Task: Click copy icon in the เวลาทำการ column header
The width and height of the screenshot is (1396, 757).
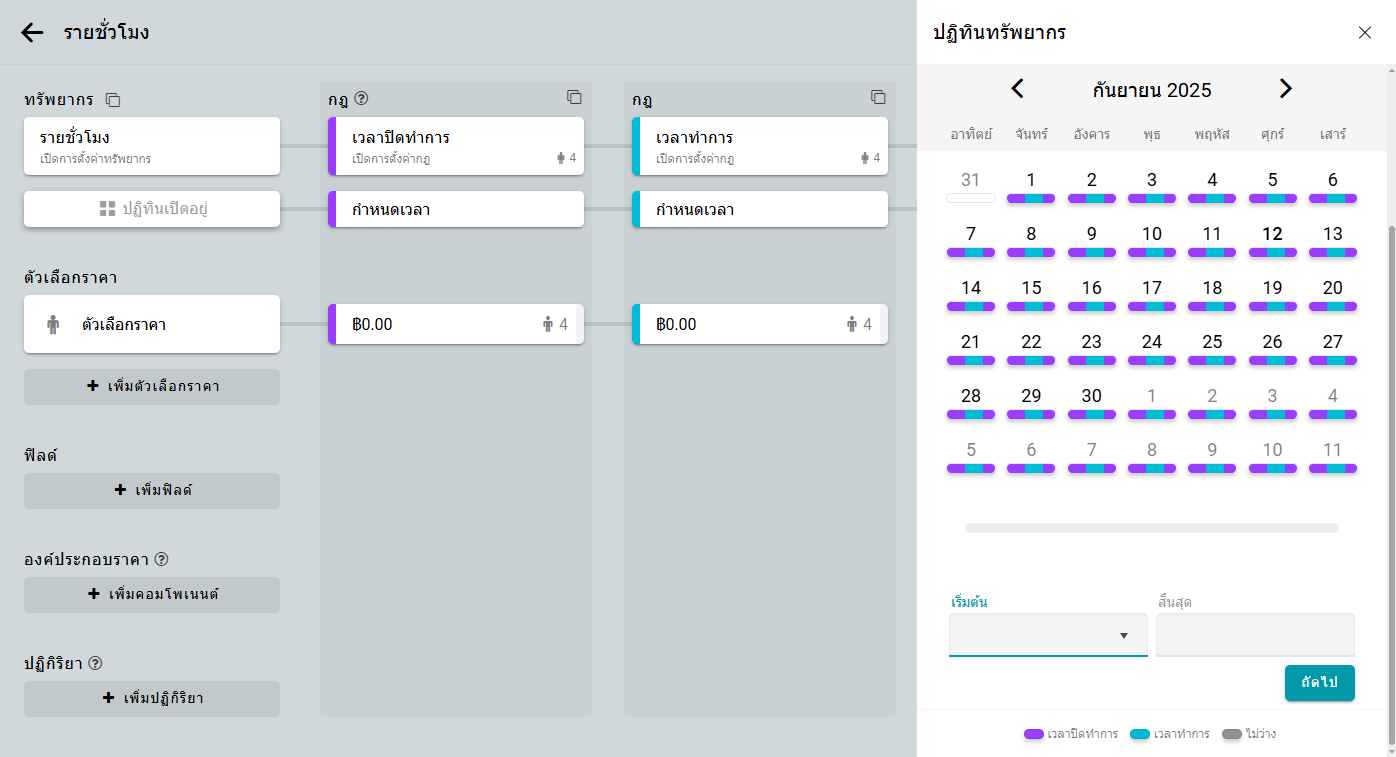Action: tap(878, 97)
